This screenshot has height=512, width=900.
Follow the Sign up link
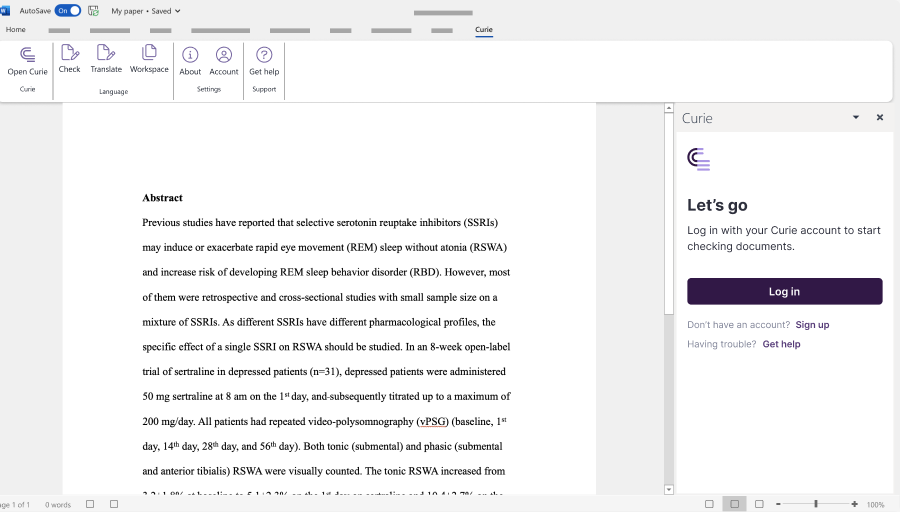[x=812, y=325]
